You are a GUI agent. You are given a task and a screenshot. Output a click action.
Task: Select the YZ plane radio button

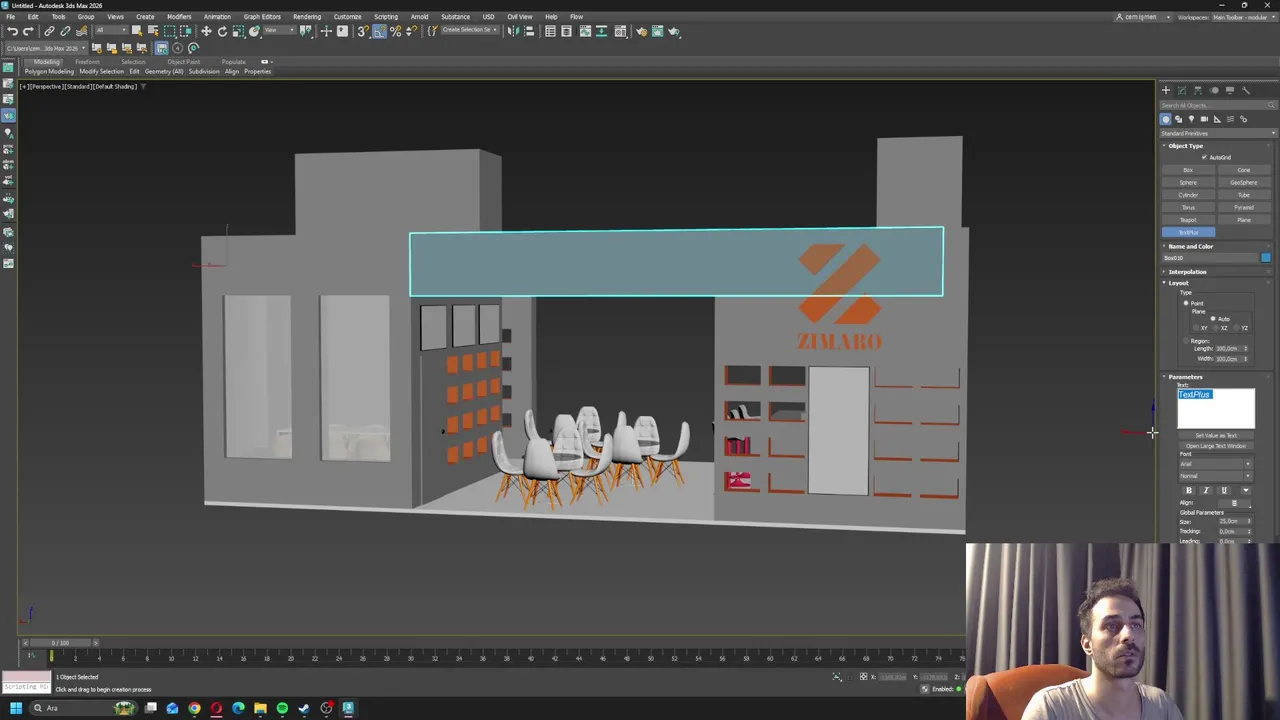[x=1236, y=328]
